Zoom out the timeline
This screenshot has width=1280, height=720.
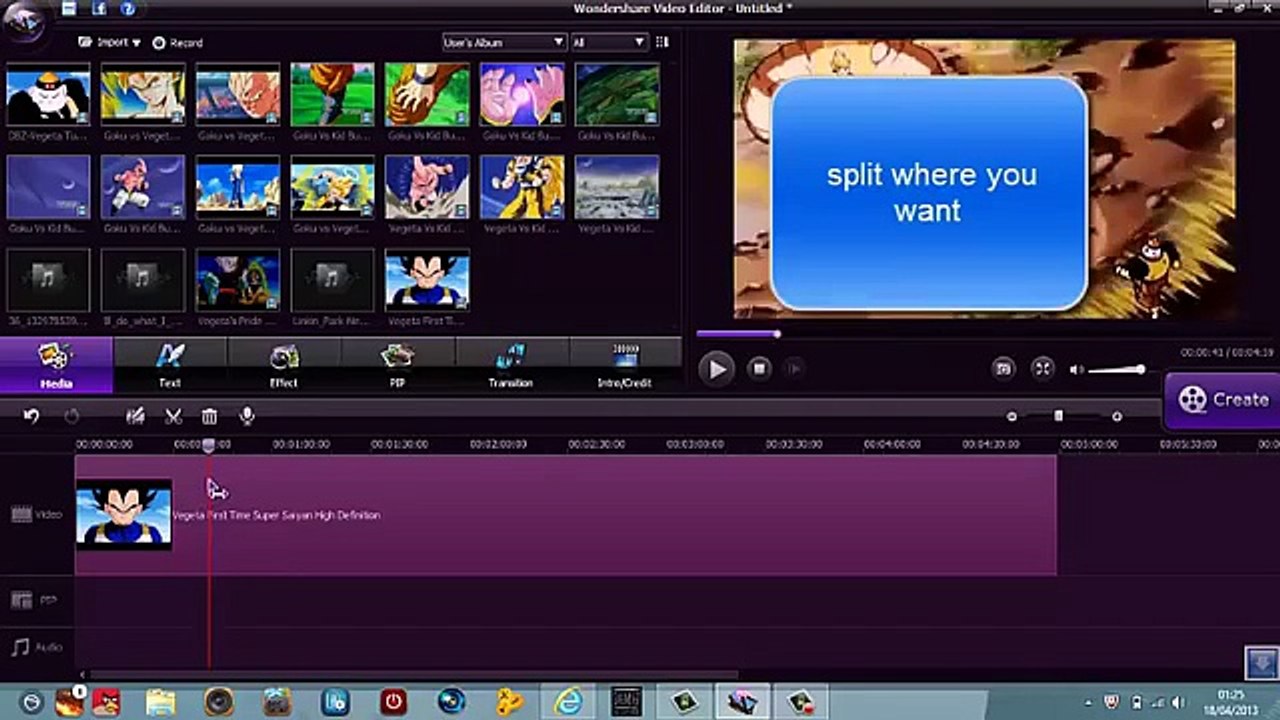tap(1011, 416)
